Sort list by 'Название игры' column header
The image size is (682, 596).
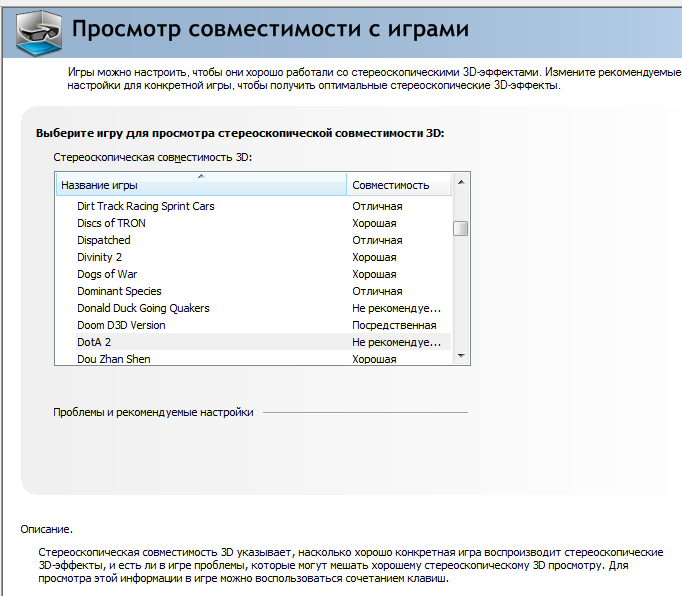[201, 185]
